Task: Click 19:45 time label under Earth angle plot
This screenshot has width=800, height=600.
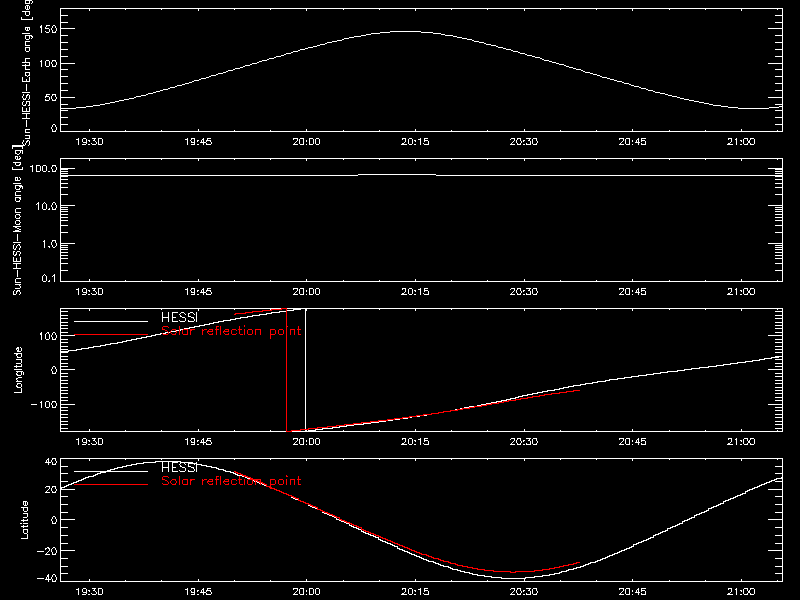Action: pos(198,142)
